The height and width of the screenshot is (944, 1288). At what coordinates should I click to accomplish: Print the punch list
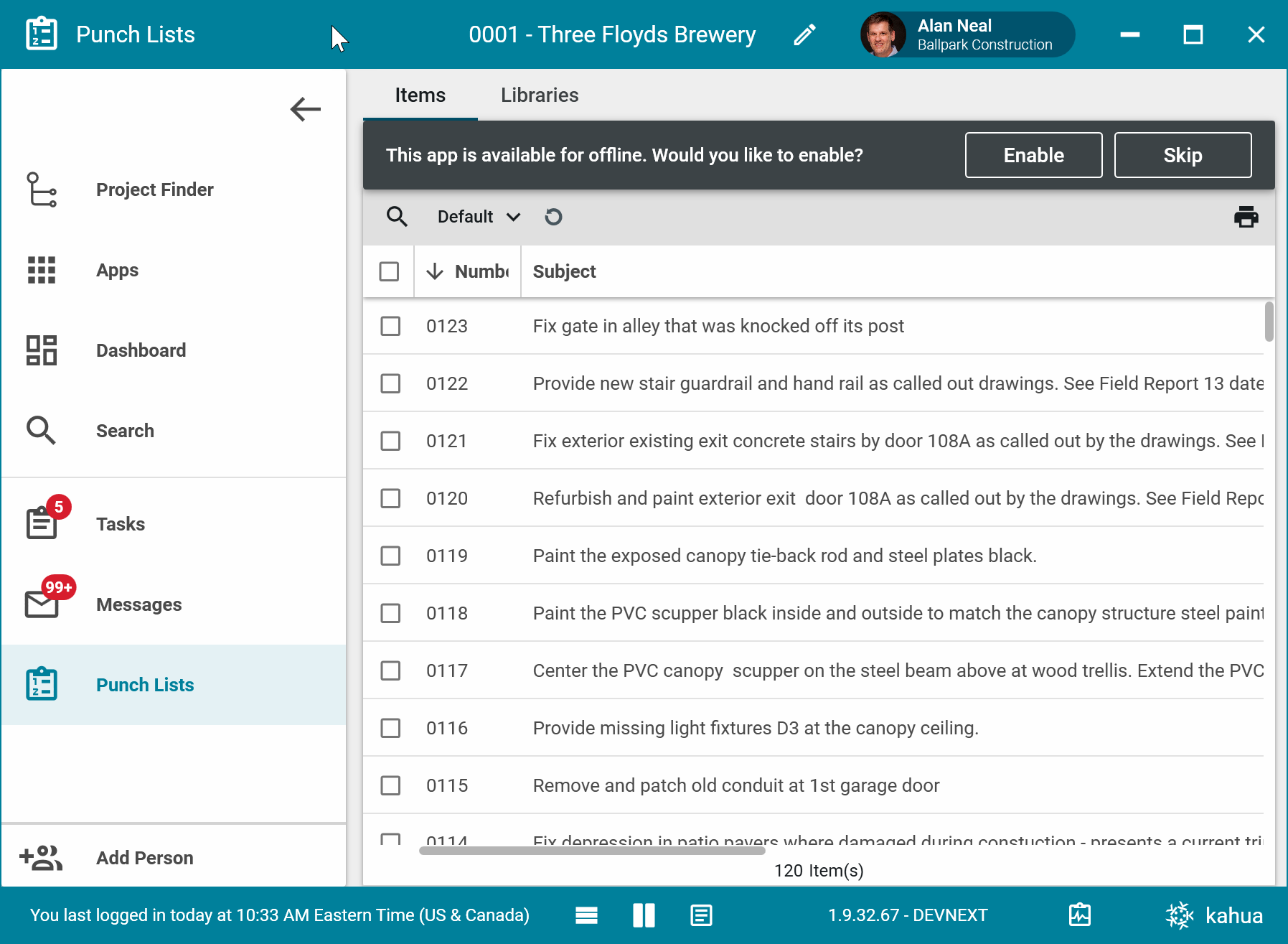click(1246, 216)
